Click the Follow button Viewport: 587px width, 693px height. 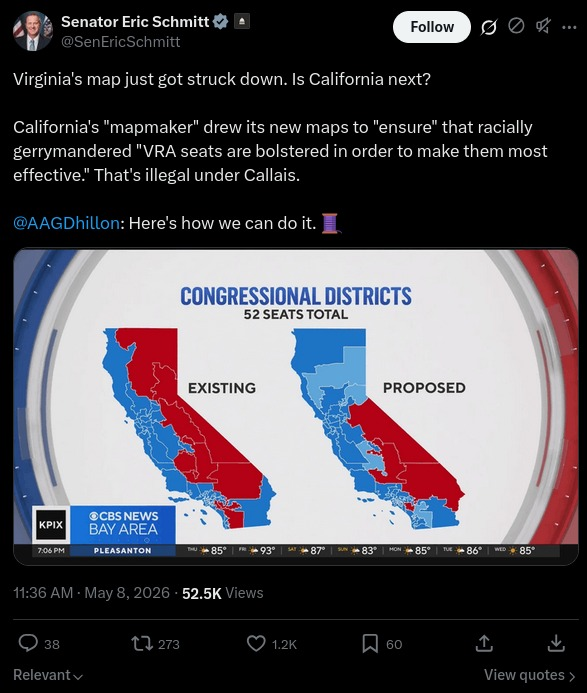[x=431, y=27]
